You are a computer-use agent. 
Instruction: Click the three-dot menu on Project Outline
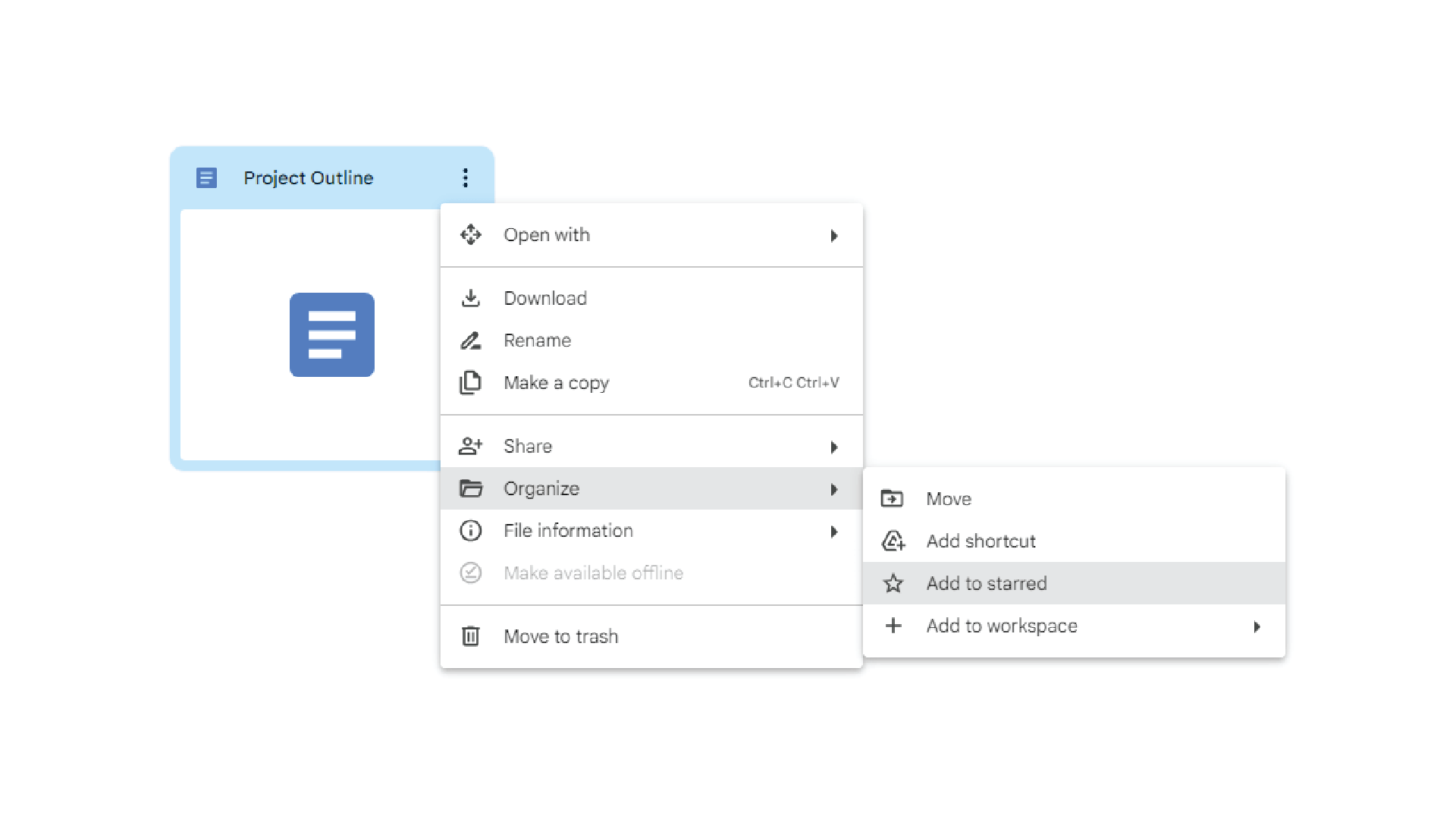464,177
